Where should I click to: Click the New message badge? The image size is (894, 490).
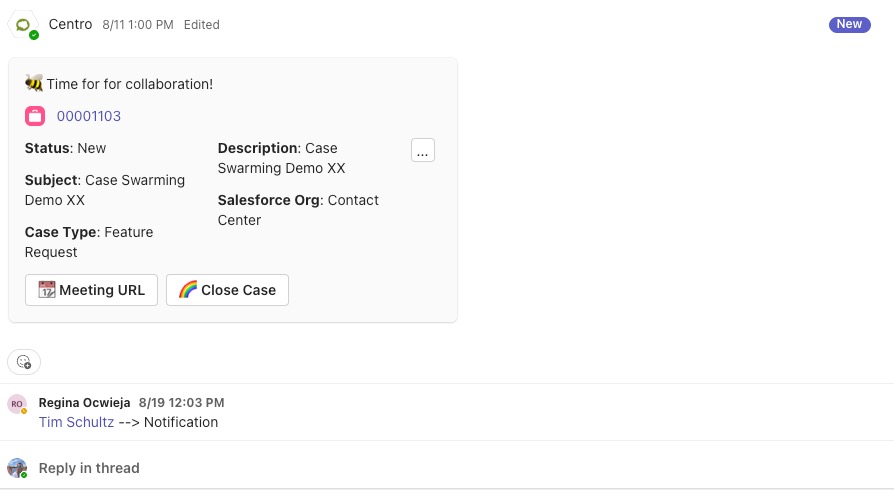[x=850, y=25]
